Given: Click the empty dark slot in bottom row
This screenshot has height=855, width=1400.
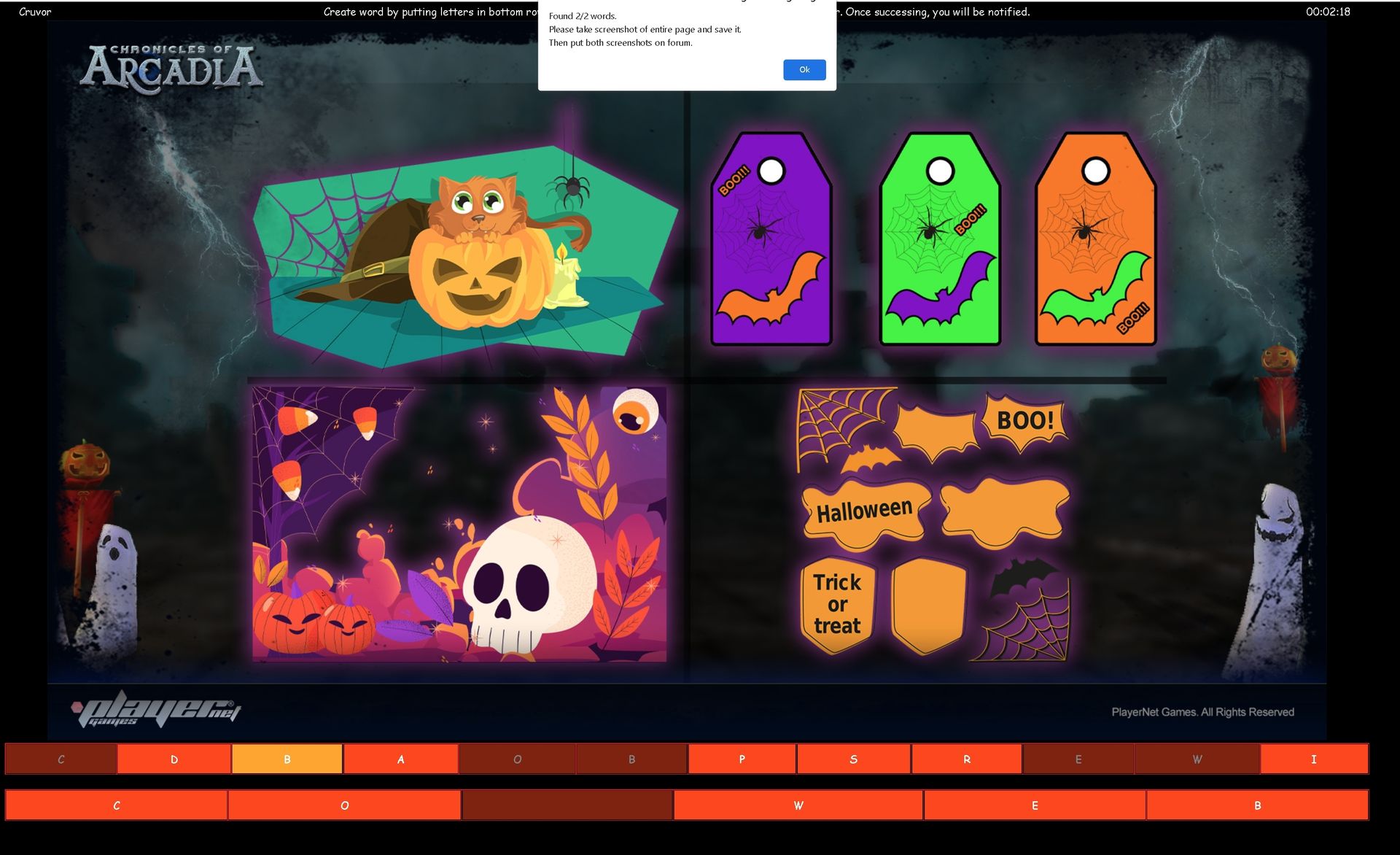Looking at the screenshot, I should 567,805.
